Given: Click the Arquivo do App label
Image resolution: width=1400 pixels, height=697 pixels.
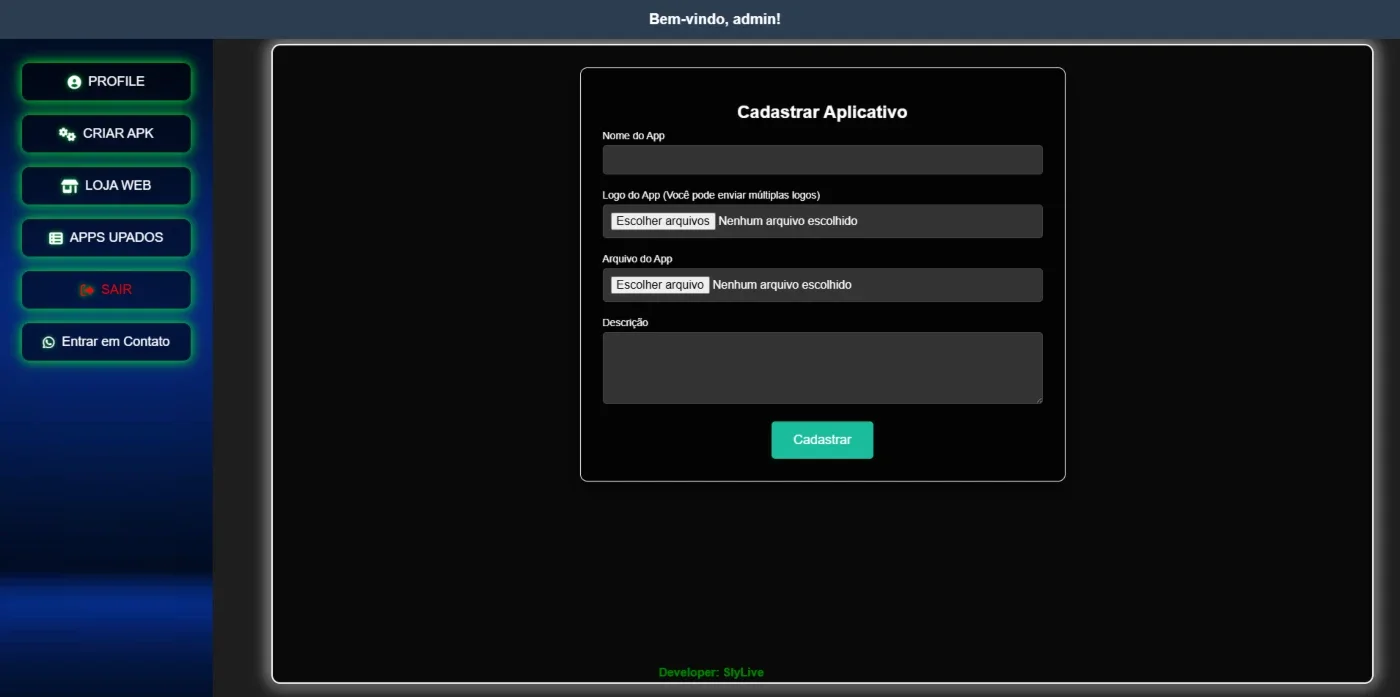Looking at the screenshot, I should coord(637,259).
